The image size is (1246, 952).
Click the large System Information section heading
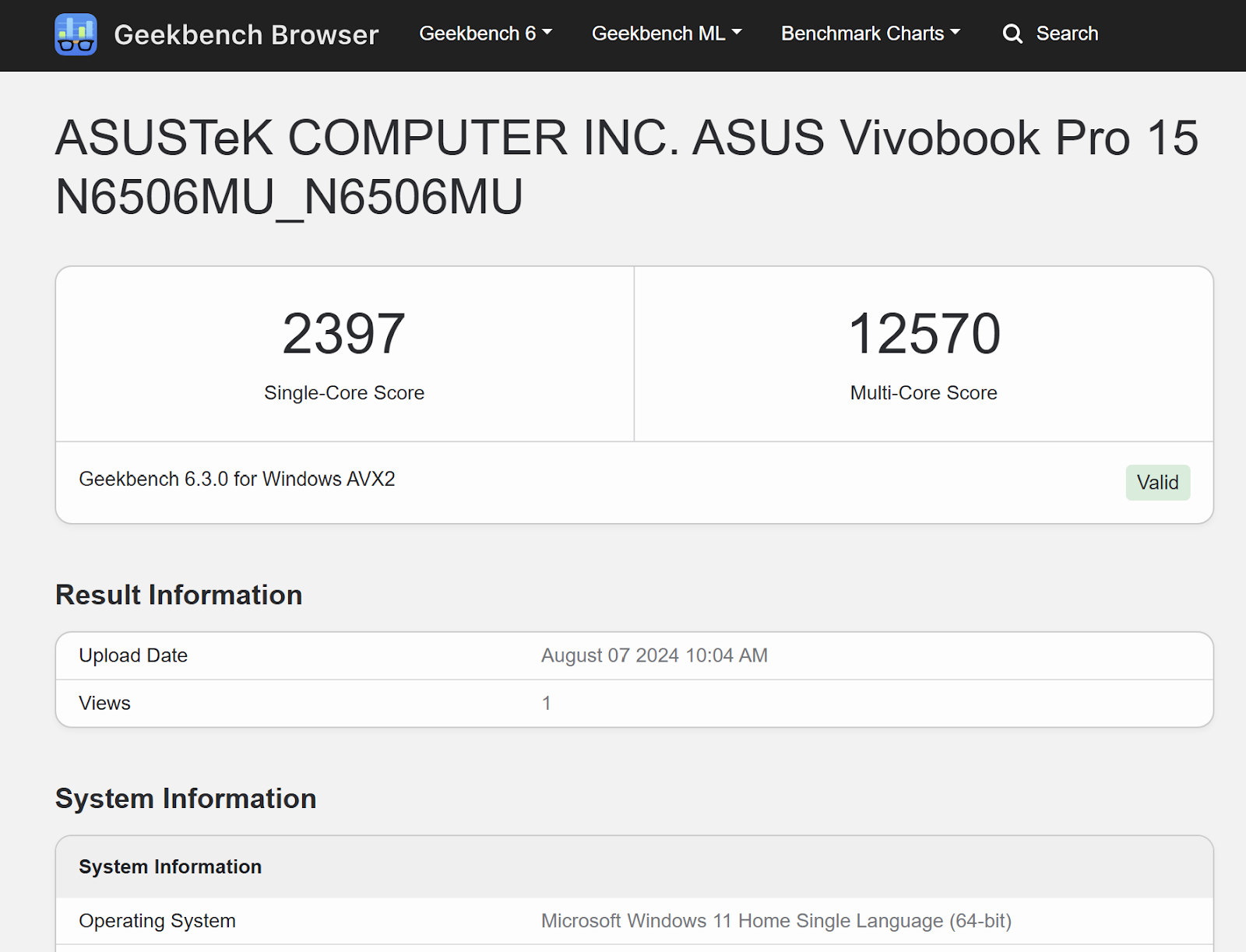[x=186, y=799]
